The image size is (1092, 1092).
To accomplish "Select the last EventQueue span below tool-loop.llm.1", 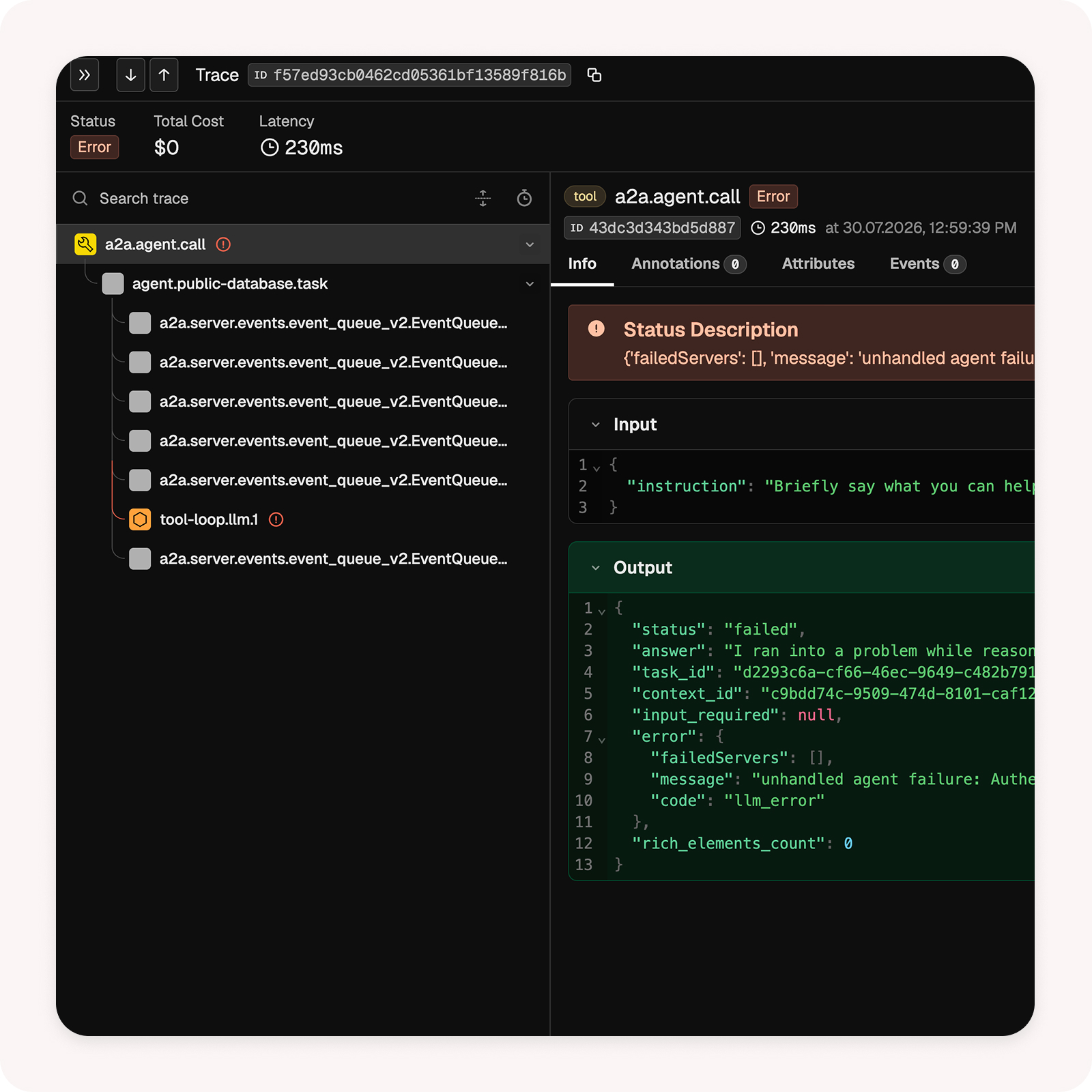I will (303, 559).
